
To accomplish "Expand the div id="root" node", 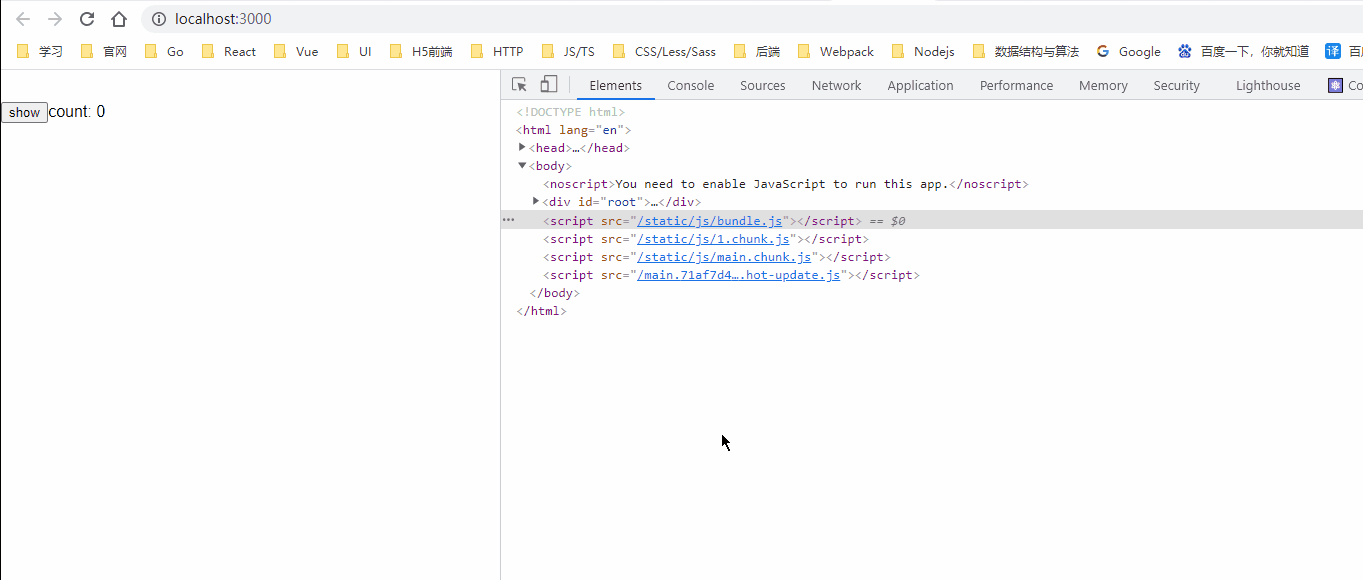I will click(x=536, y=201).
